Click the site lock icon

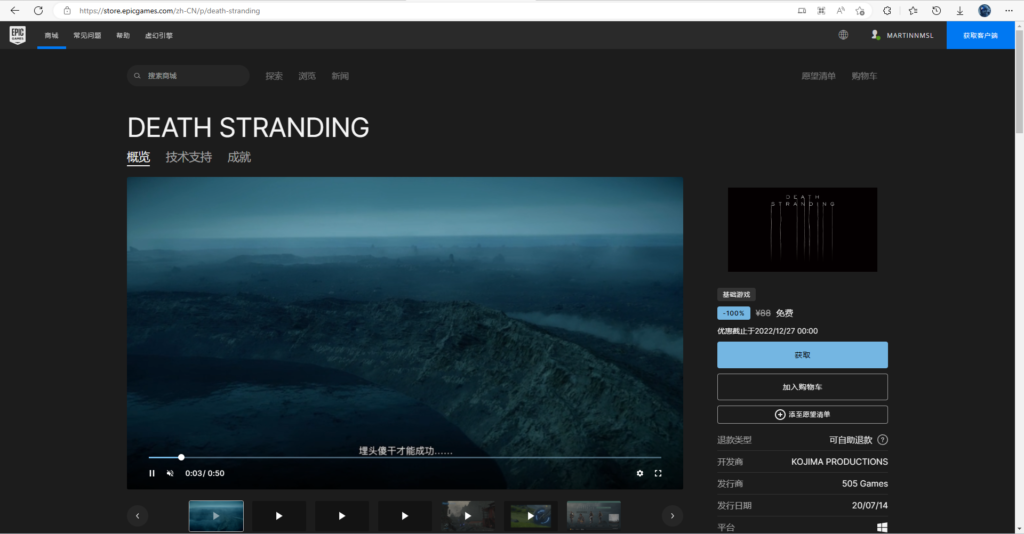click(67, 10)
